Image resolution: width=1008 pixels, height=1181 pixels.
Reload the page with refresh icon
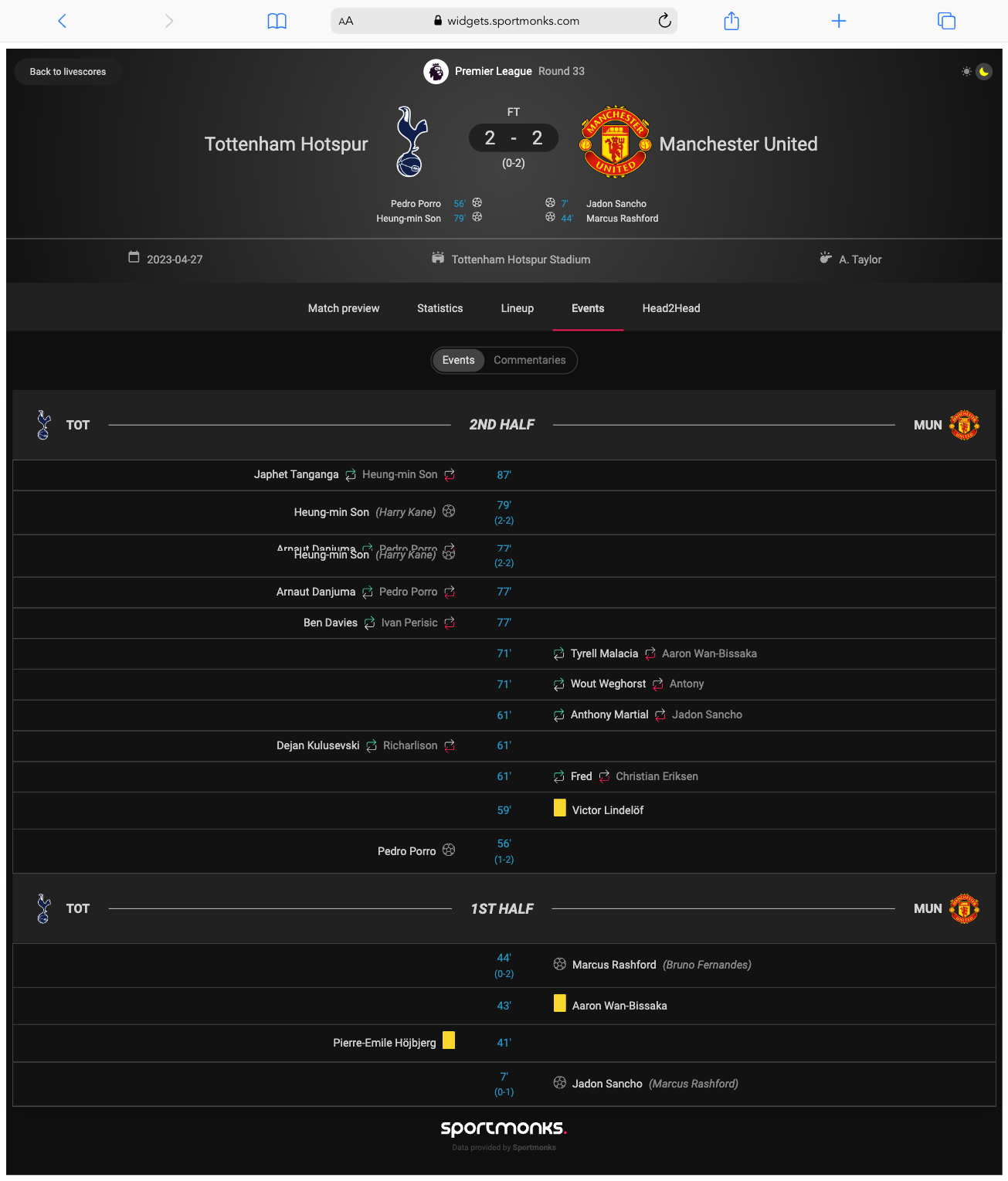[x=664, y=21]
